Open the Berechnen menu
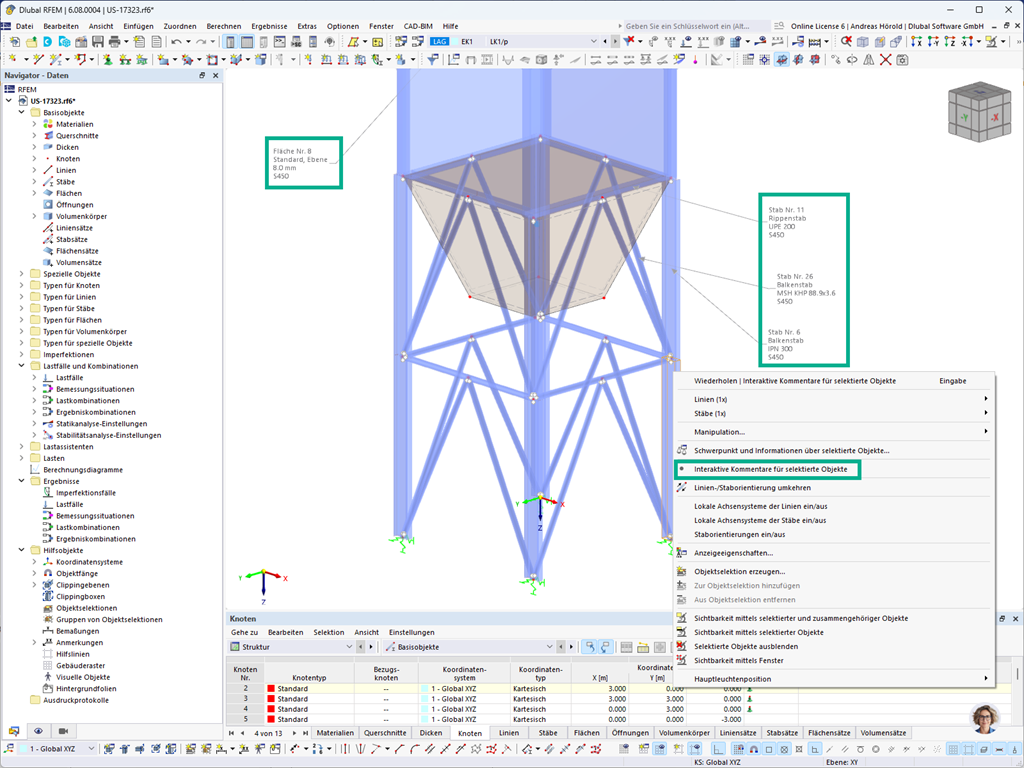 pos(223,26)
